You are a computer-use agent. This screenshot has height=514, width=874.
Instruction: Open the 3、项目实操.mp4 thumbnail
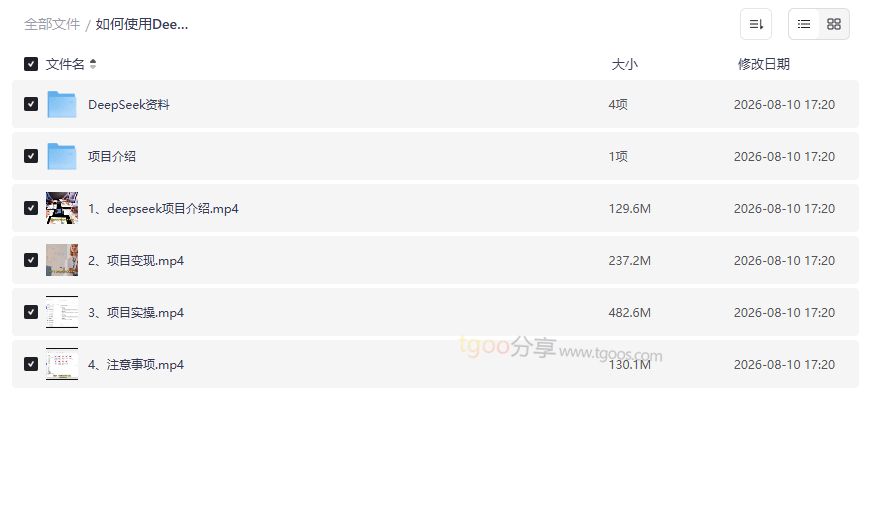click(62, 312)
